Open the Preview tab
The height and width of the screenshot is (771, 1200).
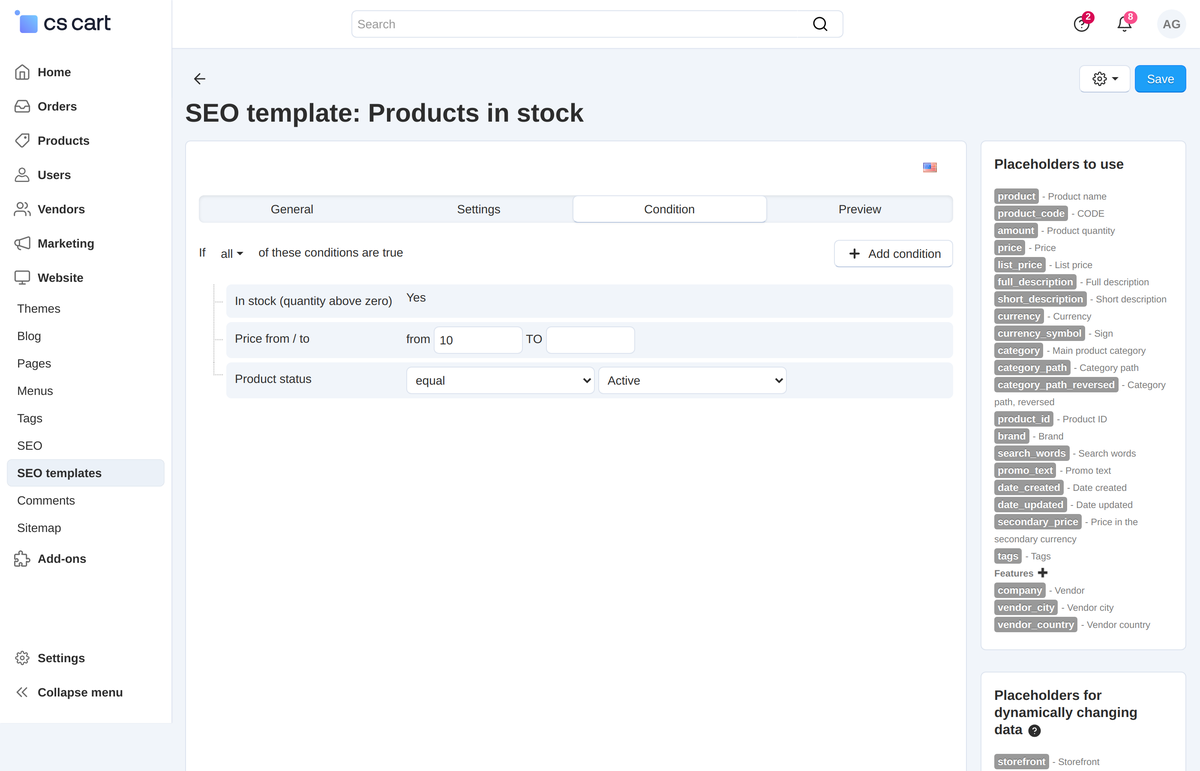point(860,209)
